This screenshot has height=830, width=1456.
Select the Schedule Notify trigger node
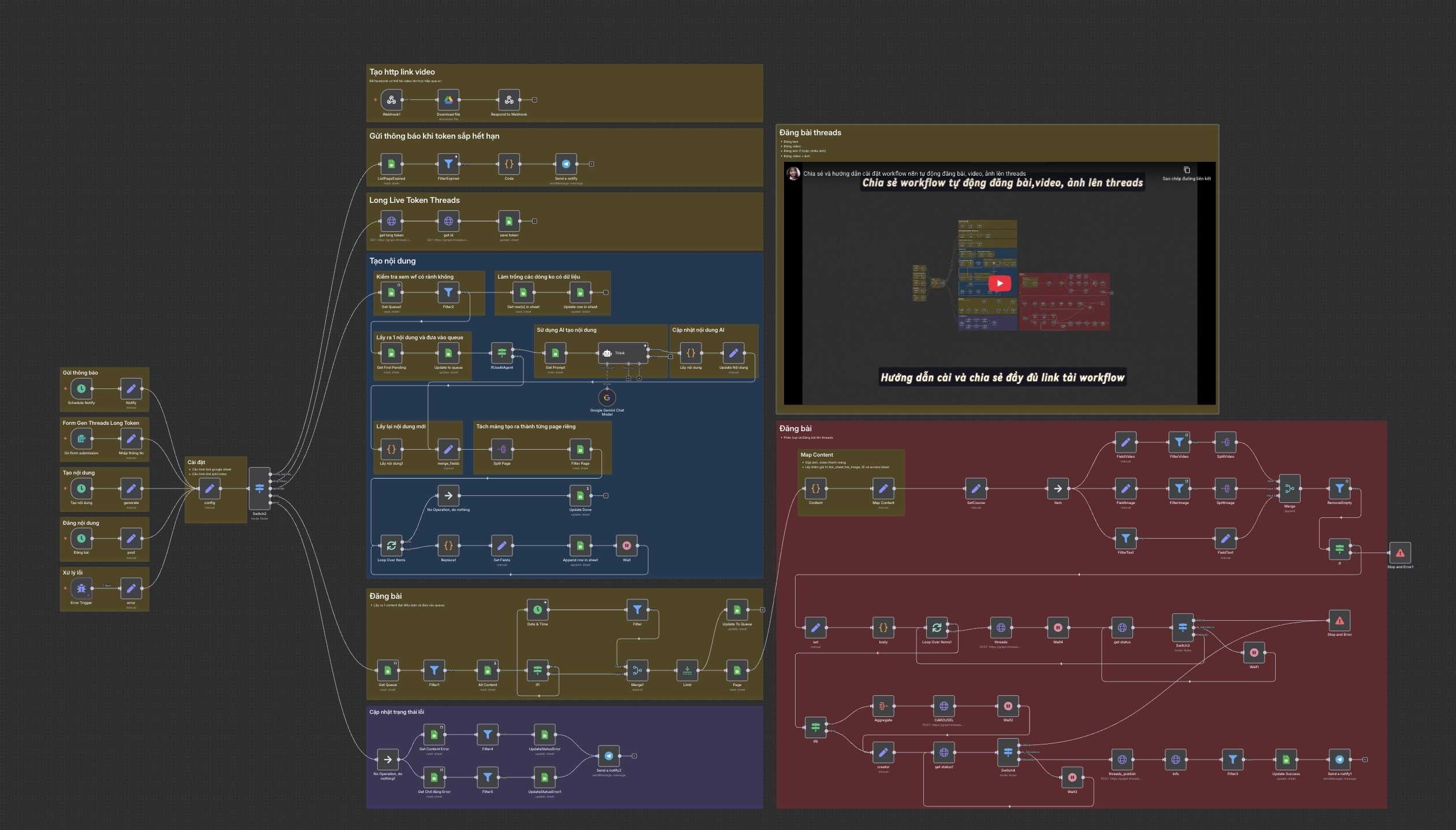point(81,389)
